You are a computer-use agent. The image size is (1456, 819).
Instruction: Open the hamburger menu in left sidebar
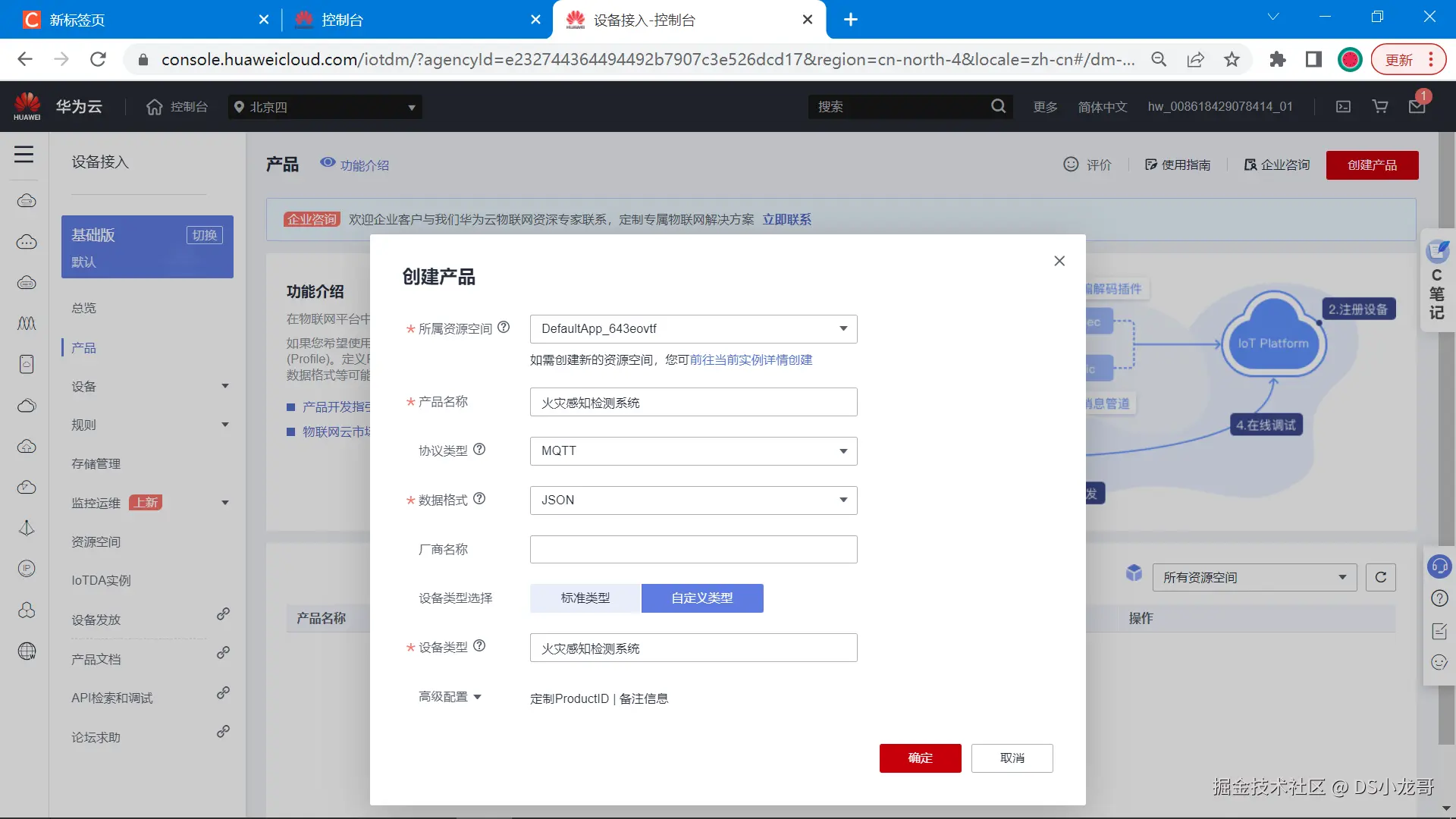click(24, 155)
